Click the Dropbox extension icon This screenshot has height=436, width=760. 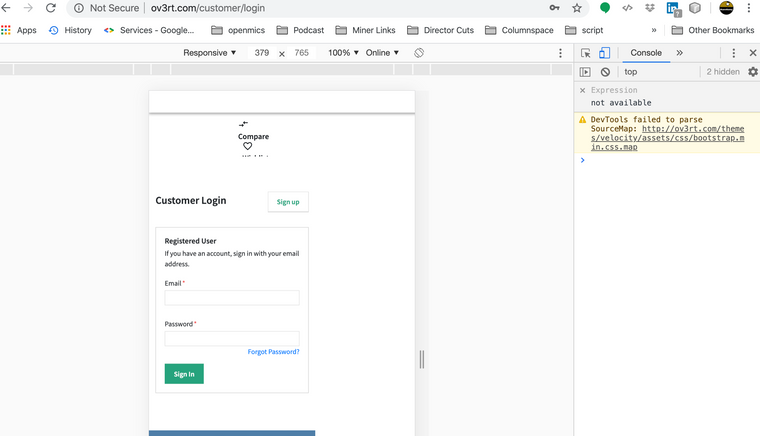650,8
